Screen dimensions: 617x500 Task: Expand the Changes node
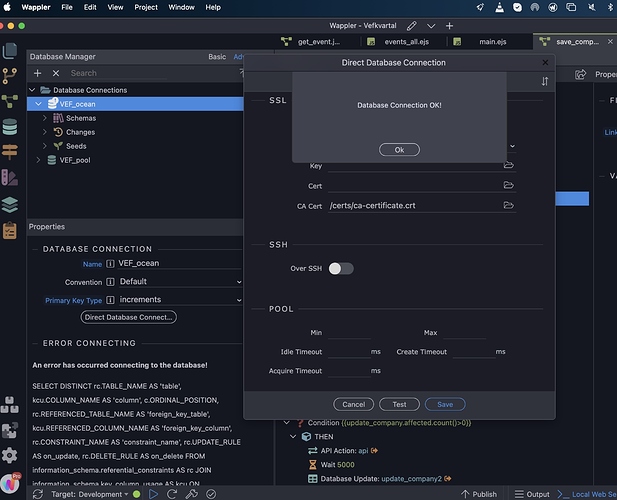point(44,132)
